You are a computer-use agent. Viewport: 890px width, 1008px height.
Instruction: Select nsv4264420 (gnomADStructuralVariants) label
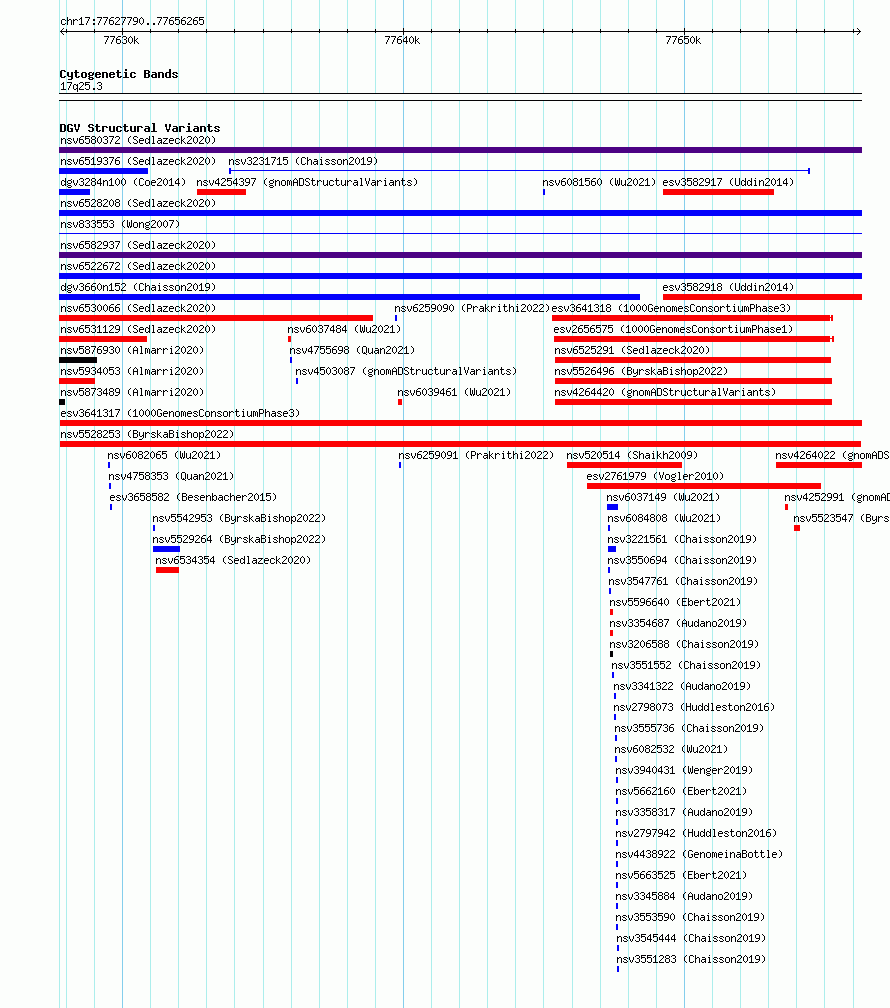tap(665, 392)
